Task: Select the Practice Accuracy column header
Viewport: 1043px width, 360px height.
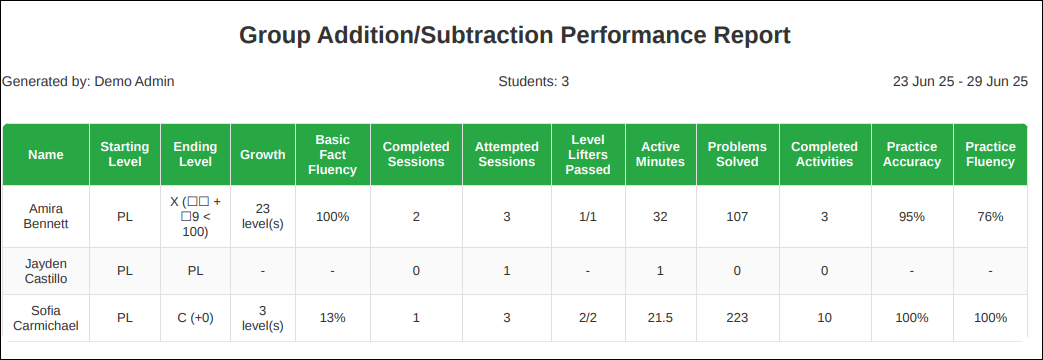Action: [912, 154]
